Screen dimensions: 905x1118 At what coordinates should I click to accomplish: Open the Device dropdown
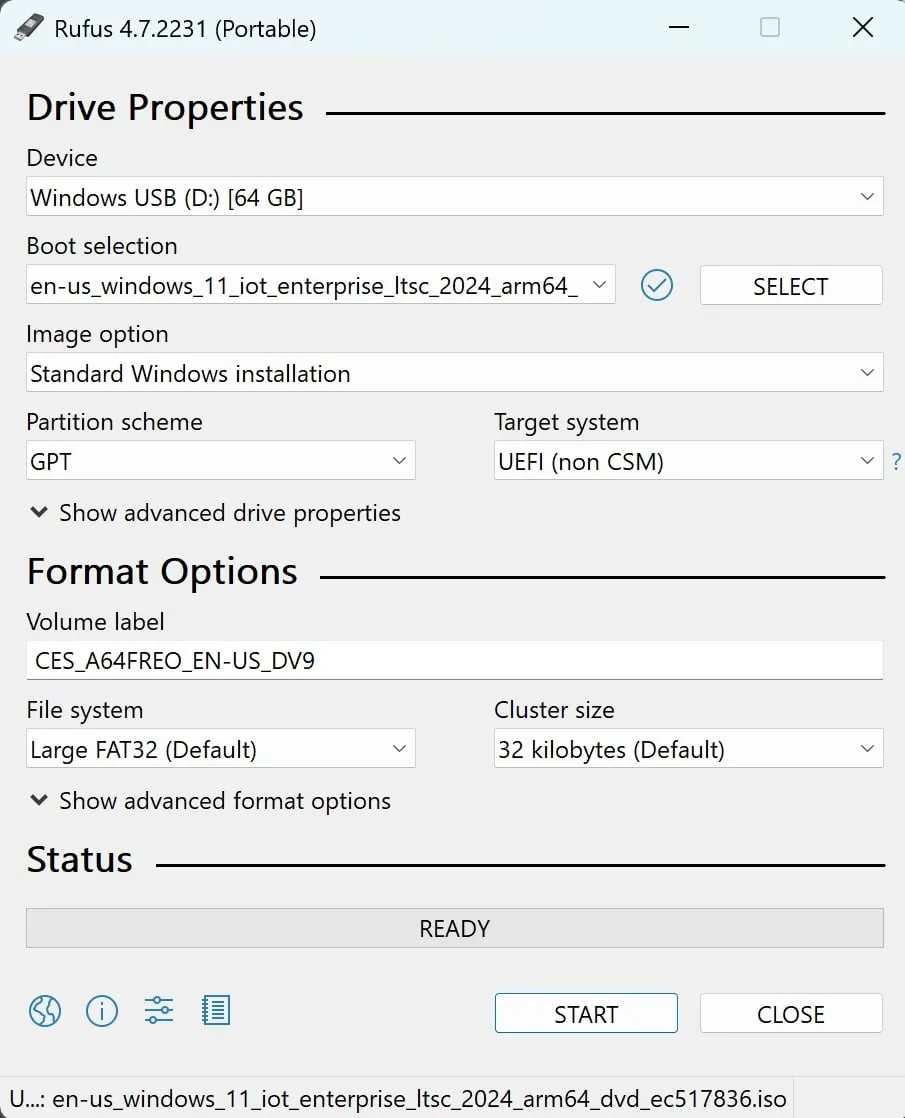454,197
